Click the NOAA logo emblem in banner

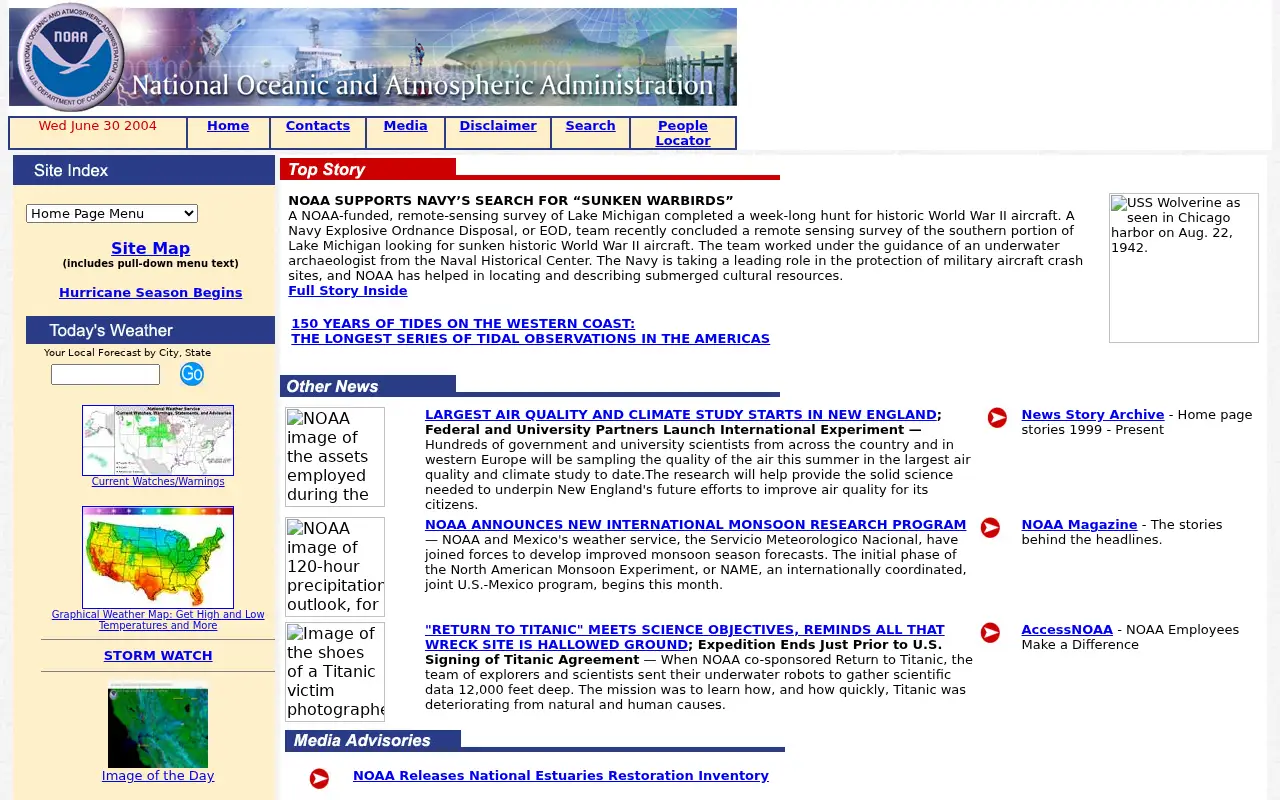(71, 56)
